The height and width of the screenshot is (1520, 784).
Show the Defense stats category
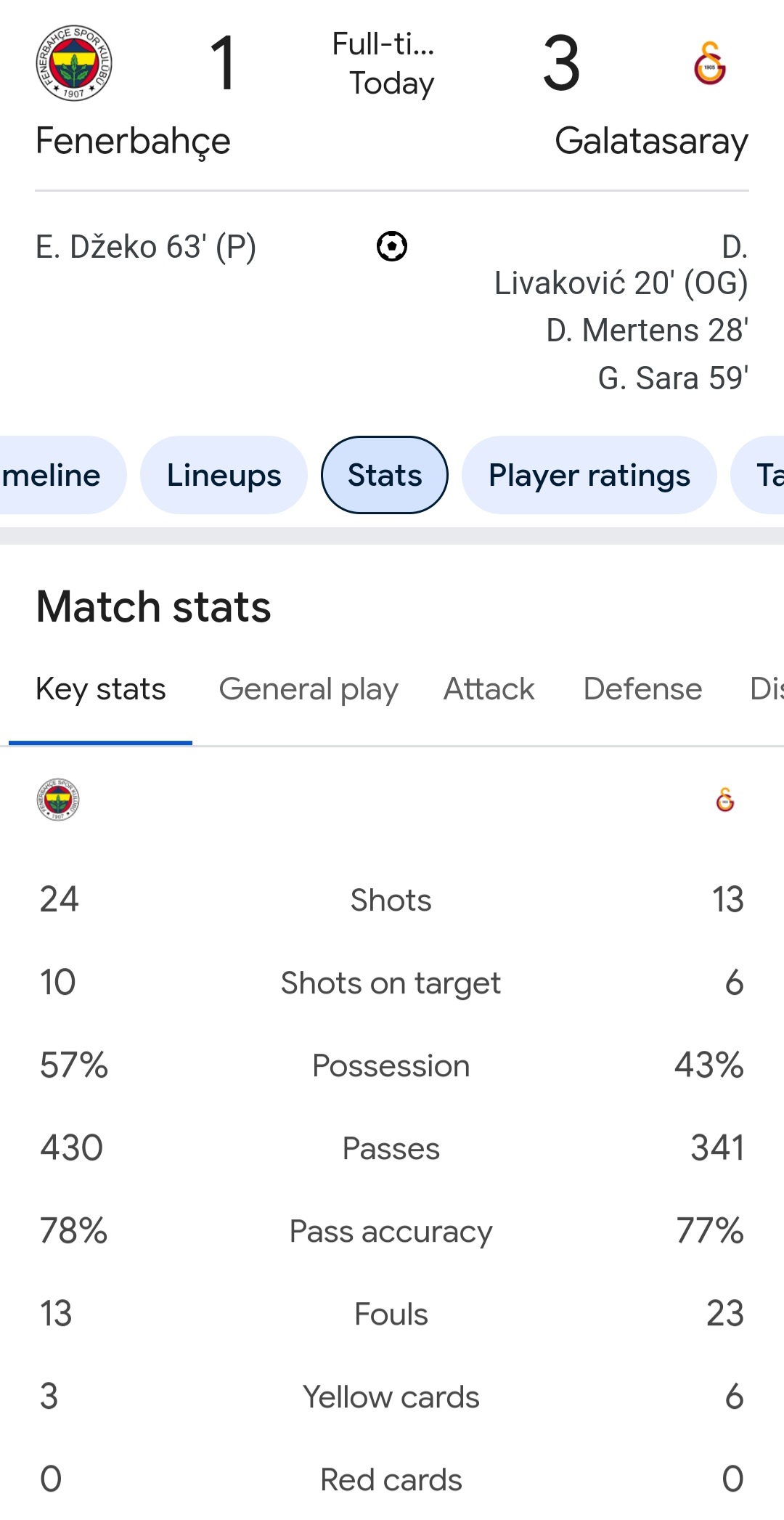[x=642, y=689]
